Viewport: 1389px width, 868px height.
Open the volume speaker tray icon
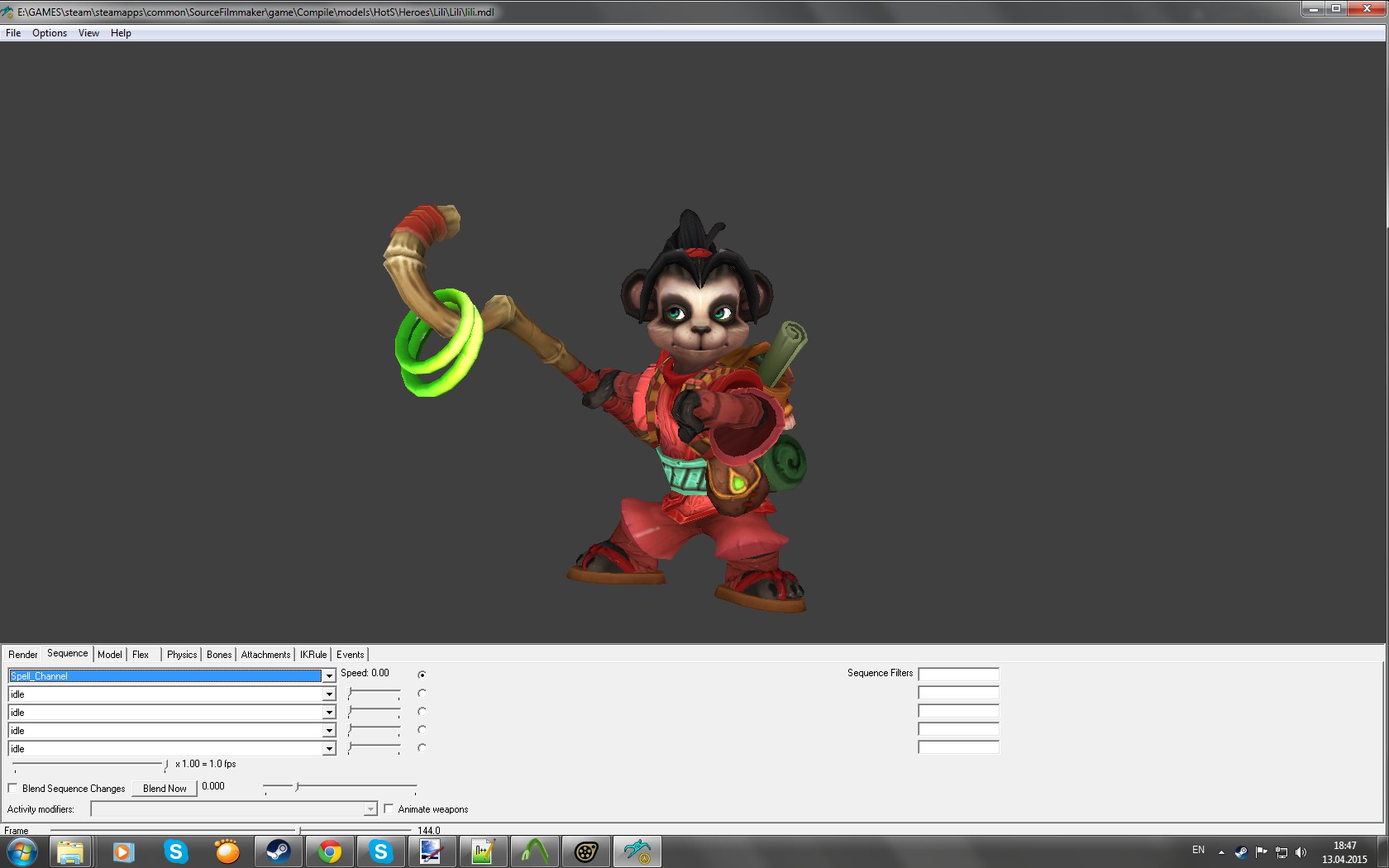coord(1301,852)
